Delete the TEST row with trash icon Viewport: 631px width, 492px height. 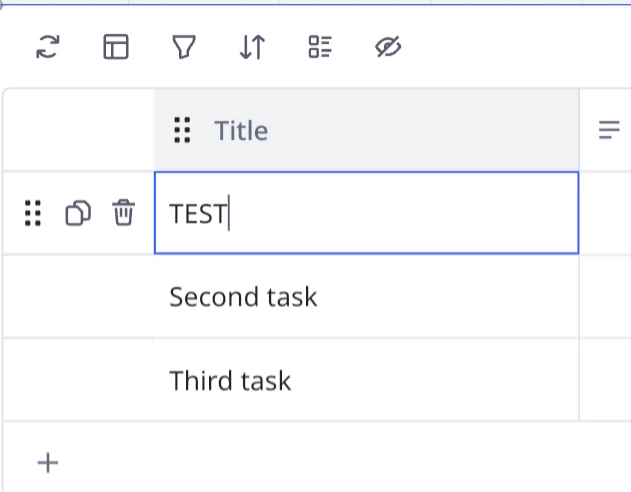point(124,212)
